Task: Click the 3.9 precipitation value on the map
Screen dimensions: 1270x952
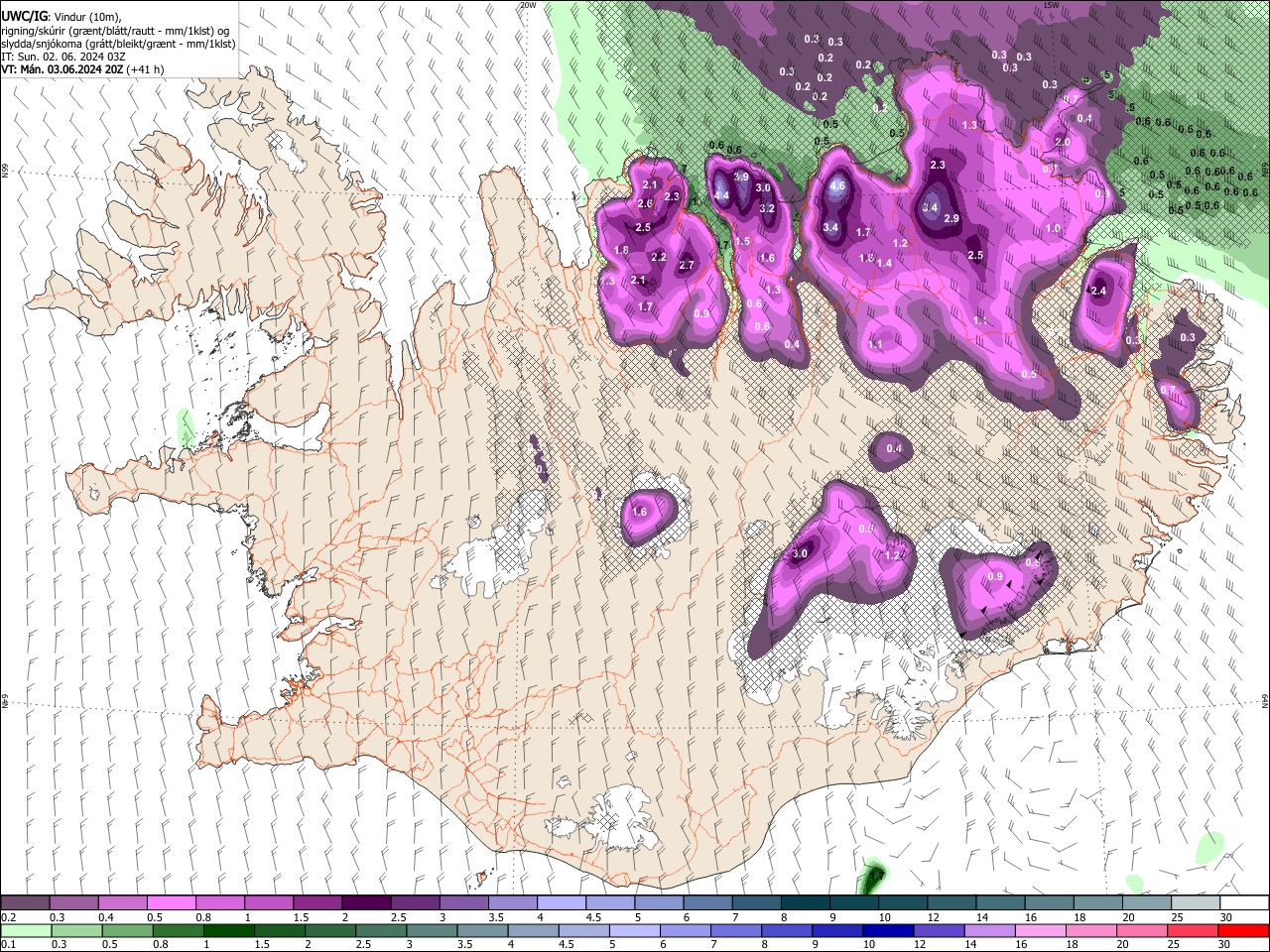Action: click(x=740, y=177)
